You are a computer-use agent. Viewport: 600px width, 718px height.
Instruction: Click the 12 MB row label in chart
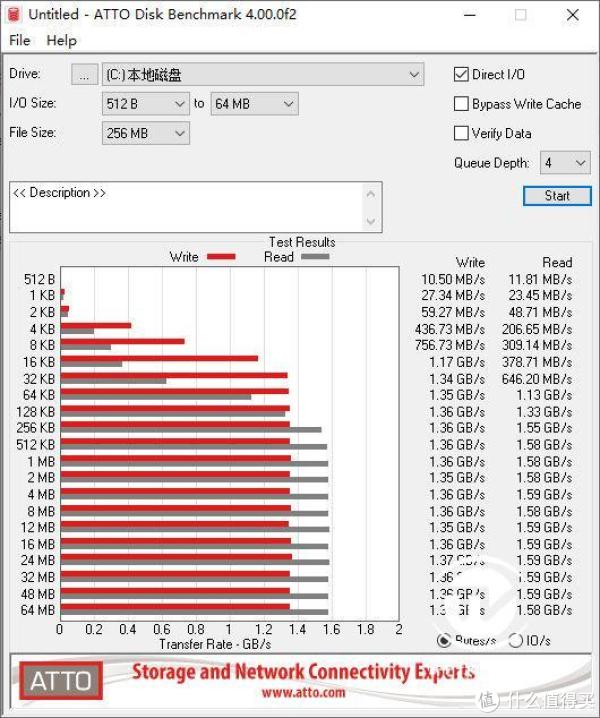38,528
